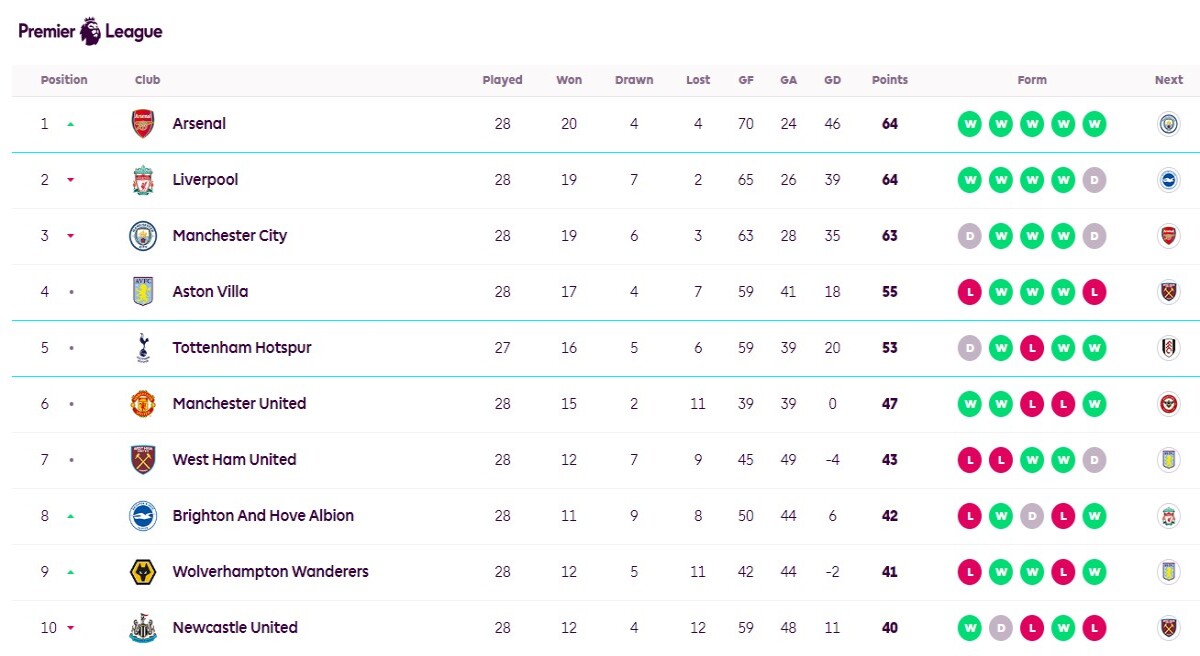Image resolution: width=1200 pixels, height=656 pixels.
Task: Click Newcastle United's red down arrow
Action: click(71, 628)
